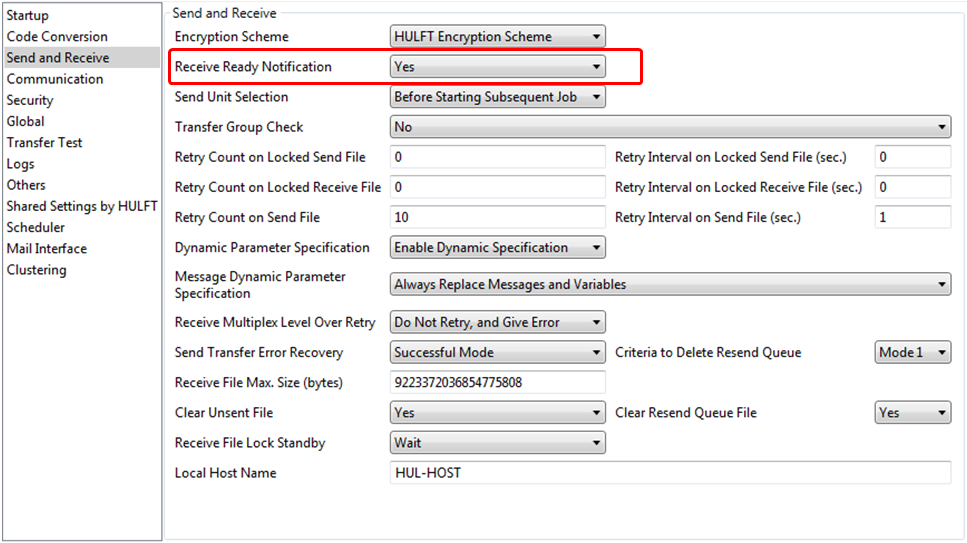Click the Receive File Max. Size field
The image size is (967, 543).
coord(497,382)
